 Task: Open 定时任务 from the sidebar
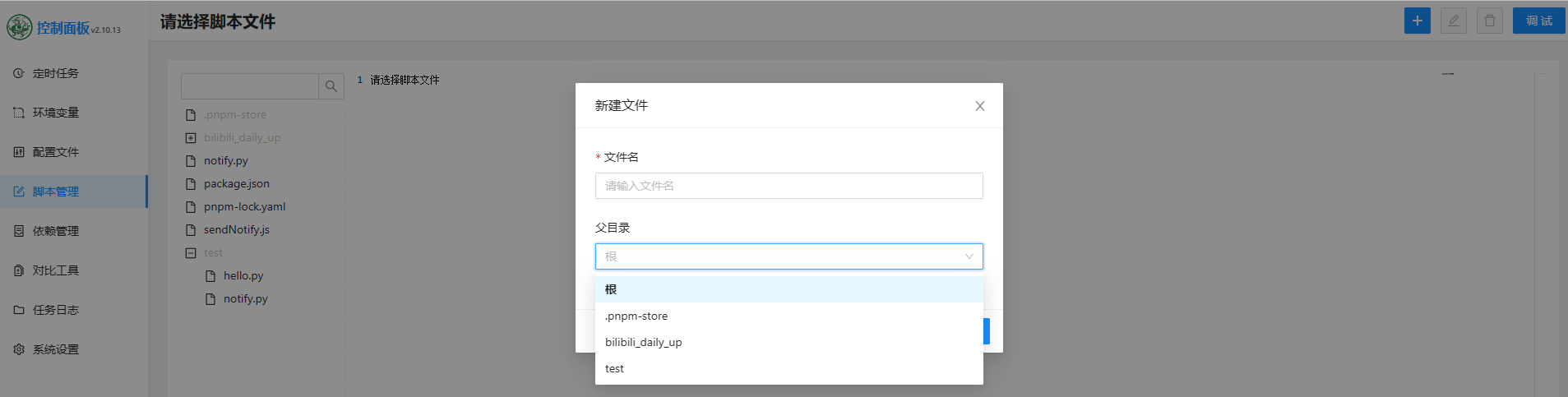[55, 73]
